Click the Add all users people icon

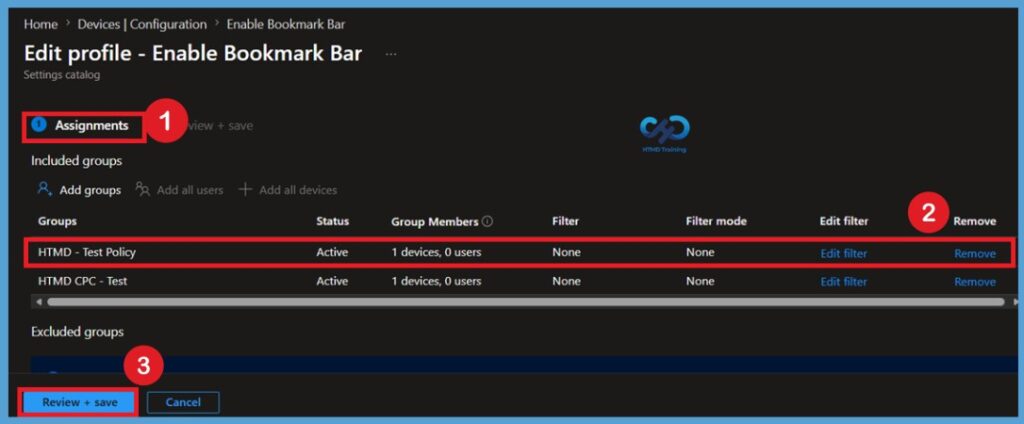click(143, 189)
